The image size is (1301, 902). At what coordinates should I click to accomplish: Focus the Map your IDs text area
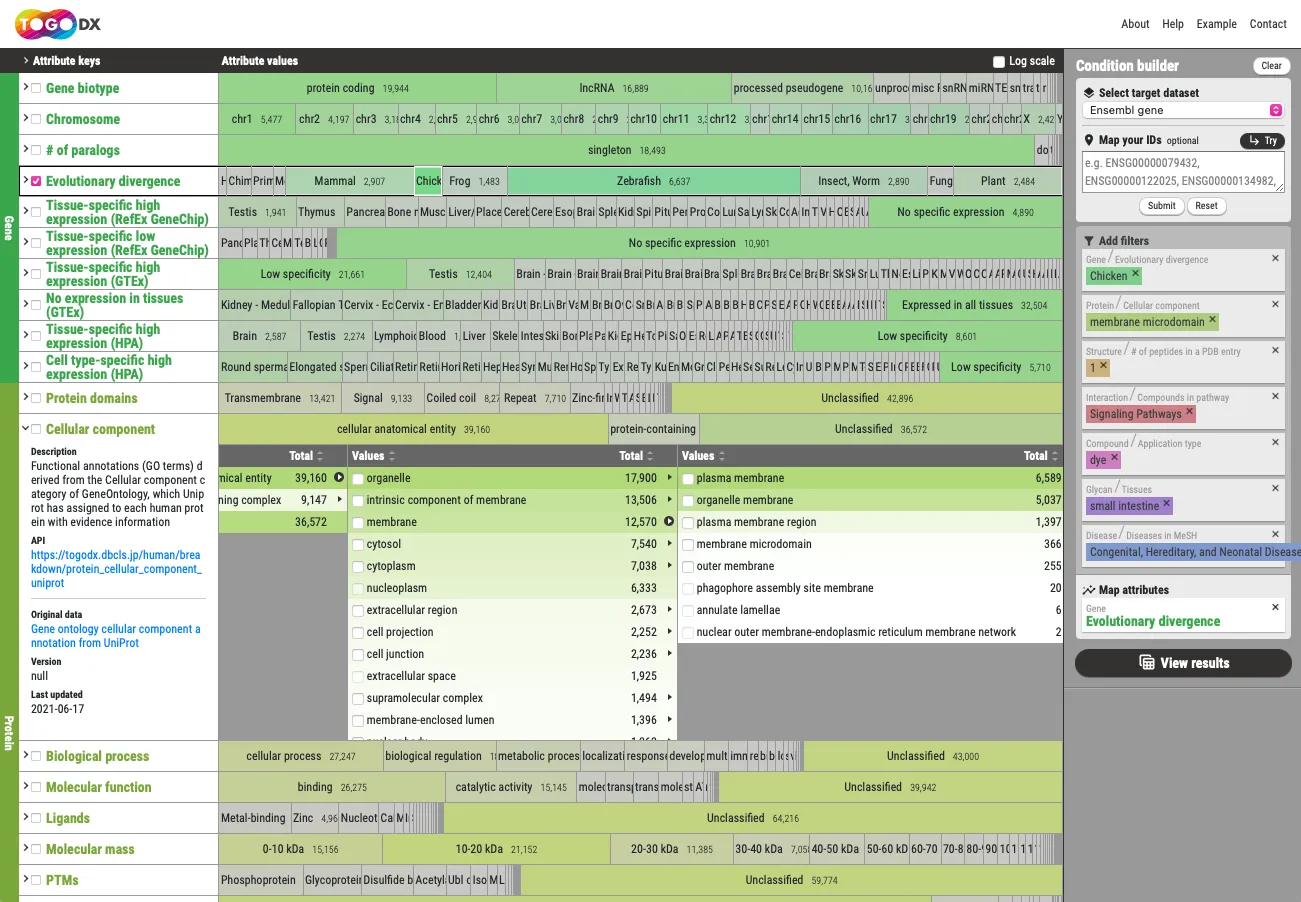pyautogui.click(x=1184, y=172)
